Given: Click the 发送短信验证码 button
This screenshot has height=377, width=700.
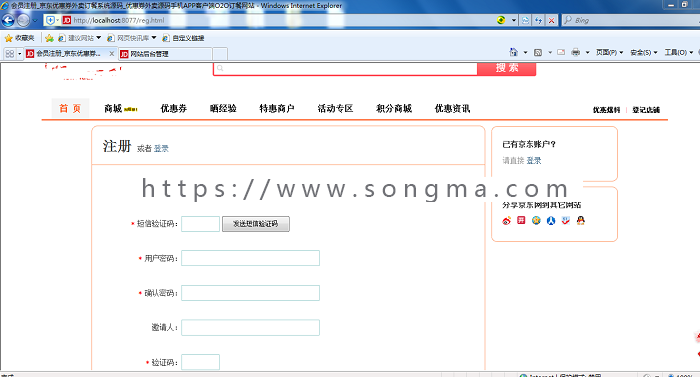Looking at the screenshot, I should click(x=256, y=224).
